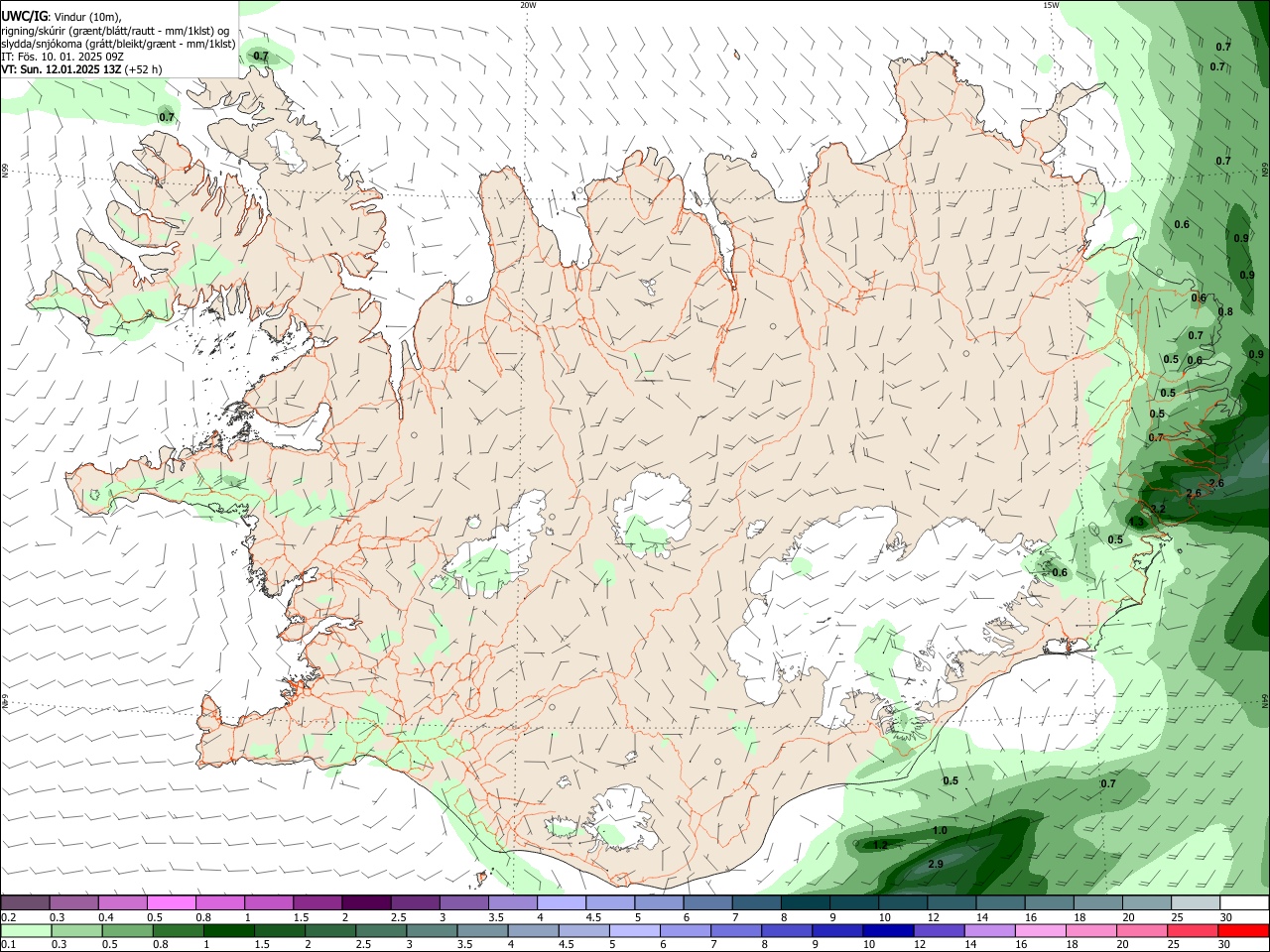Select the 'IT: Fös. 10. 01. 2025 09Z' line
The height and width of the screenshot is (952, 1270).
(x=63, y=57)
